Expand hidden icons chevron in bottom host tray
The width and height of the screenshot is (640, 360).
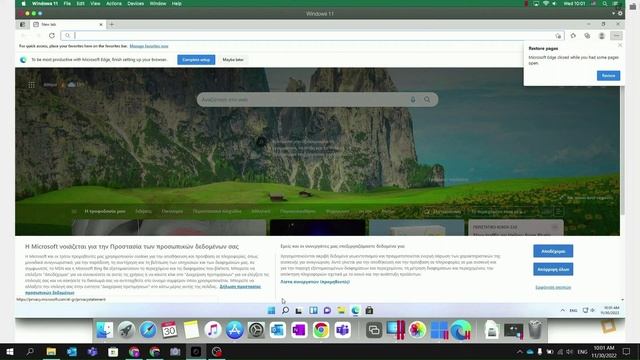520,351
